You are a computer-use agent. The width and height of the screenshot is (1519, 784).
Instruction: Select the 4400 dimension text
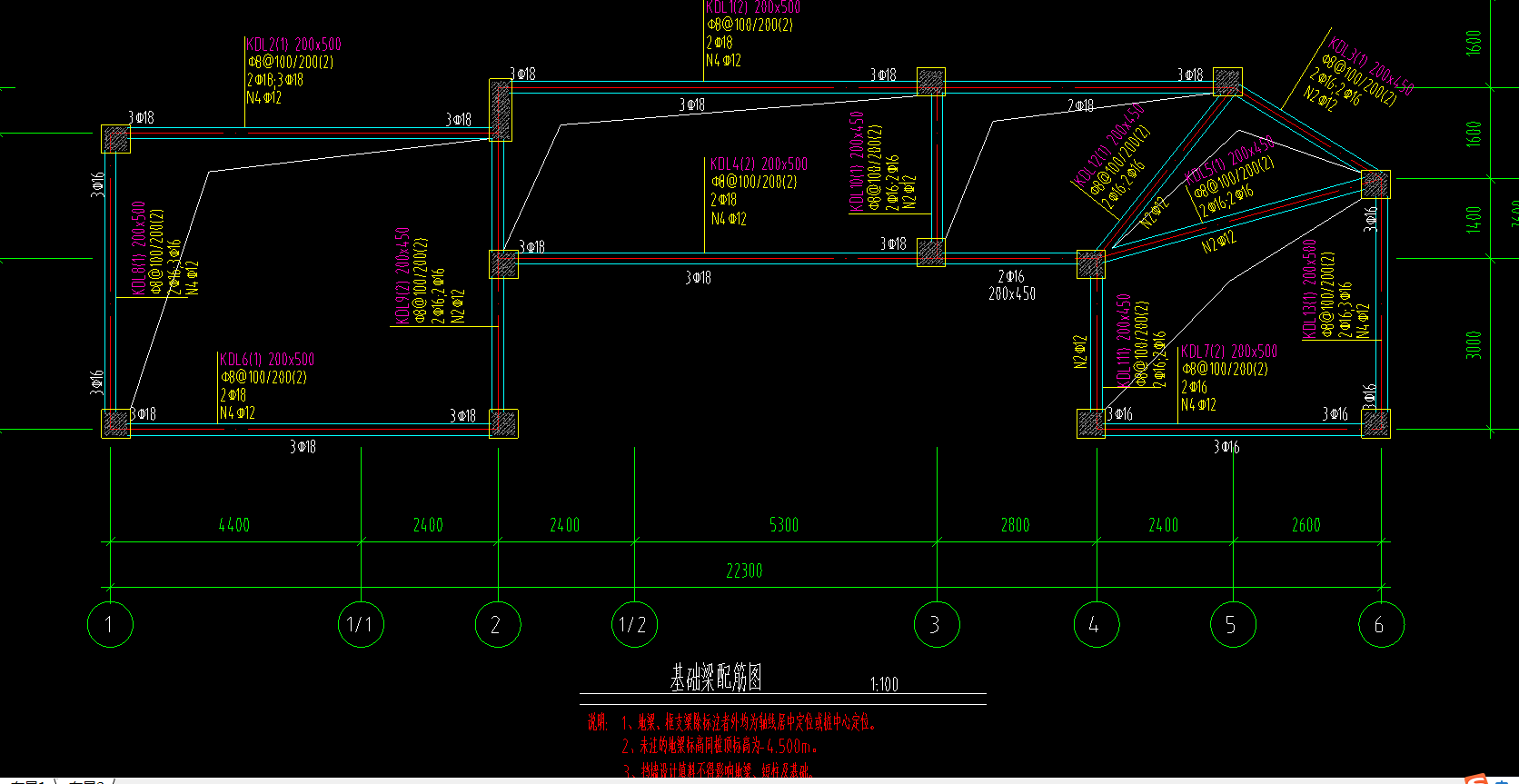[x=234, y=525]
